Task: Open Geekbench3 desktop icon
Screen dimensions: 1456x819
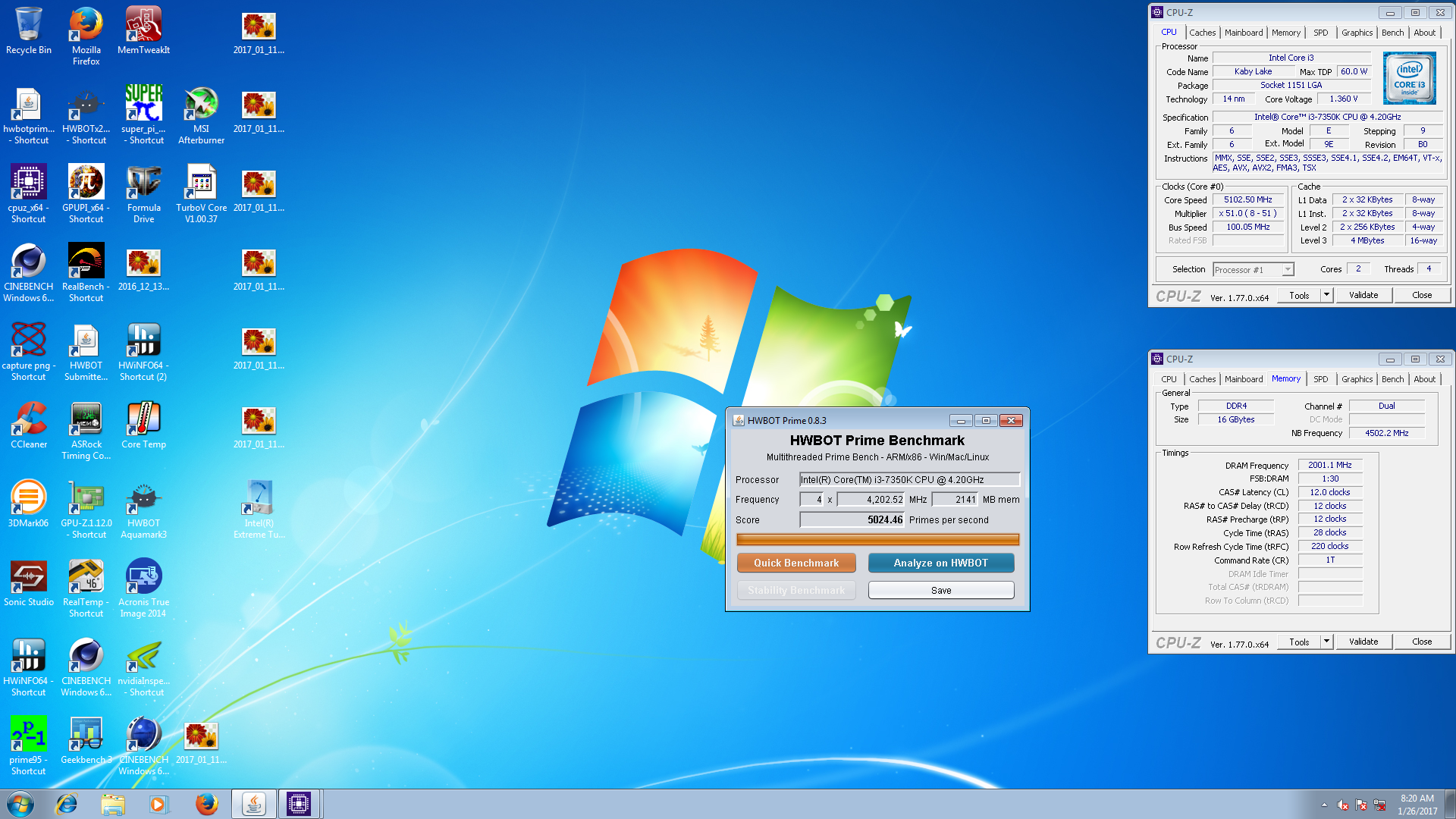Action: (86, 741)
